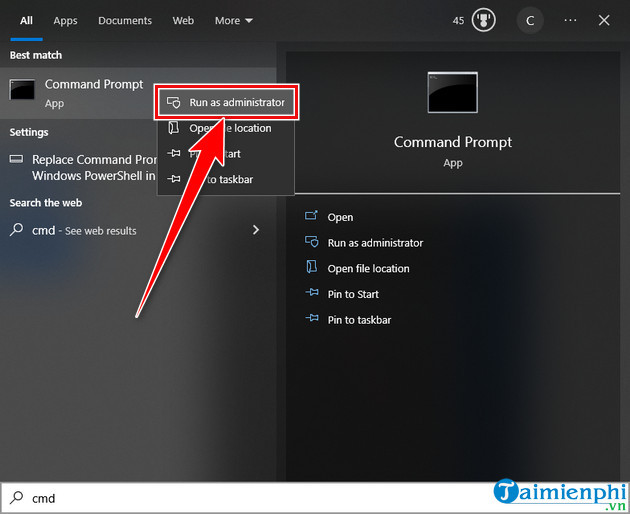Click magnifier icon beside cmd web result
Viewport: 630px width, 514px height.
point(16,229)
